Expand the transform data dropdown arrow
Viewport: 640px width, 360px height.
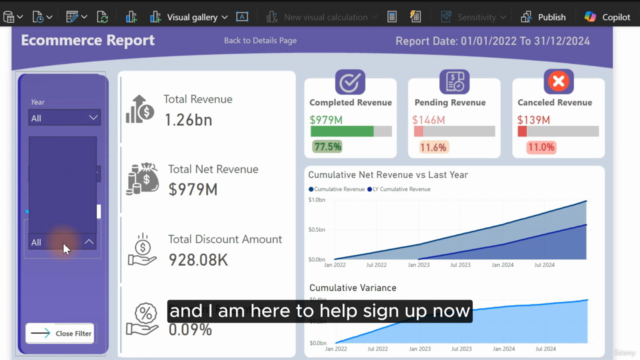[x=84, y=17]
